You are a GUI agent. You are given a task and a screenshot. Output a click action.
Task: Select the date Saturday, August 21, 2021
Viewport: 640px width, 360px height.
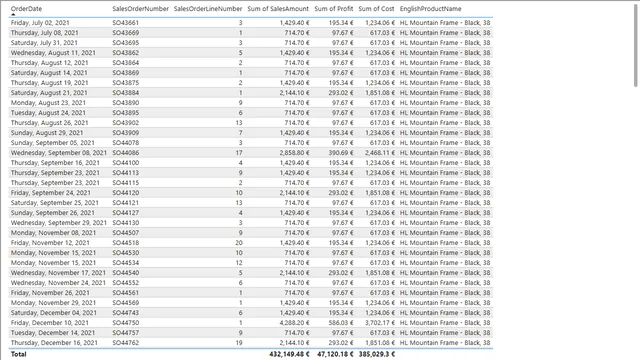[x=49, y=93]
